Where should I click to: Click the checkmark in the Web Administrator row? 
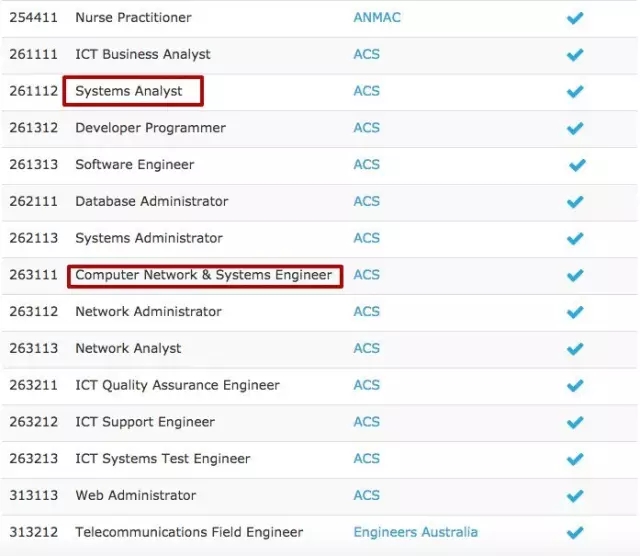(575, 496)
